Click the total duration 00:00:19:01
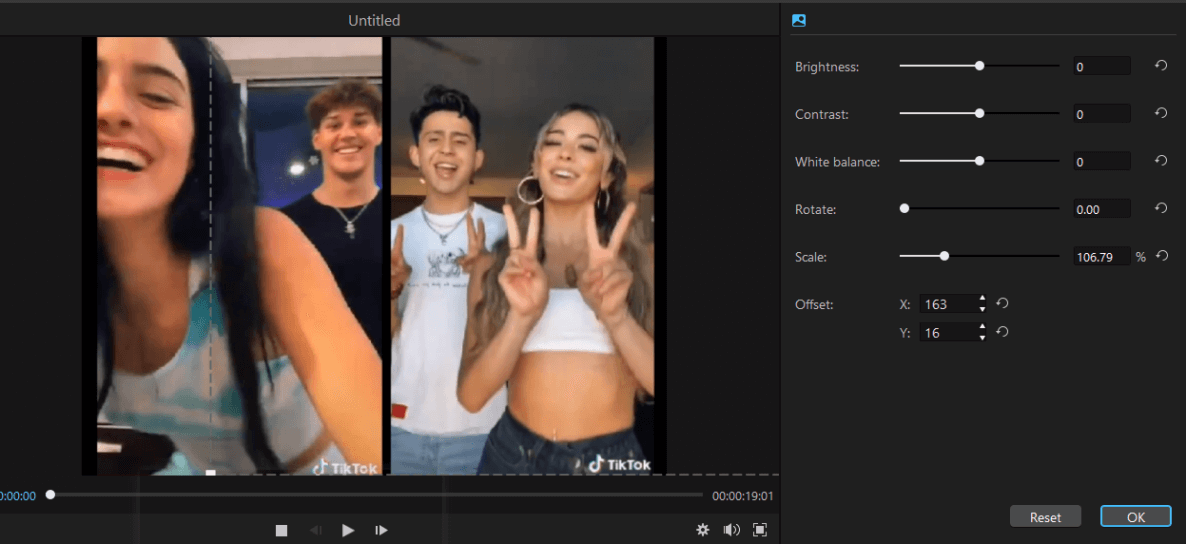The image size is (1186, 544). pos(743,496)
